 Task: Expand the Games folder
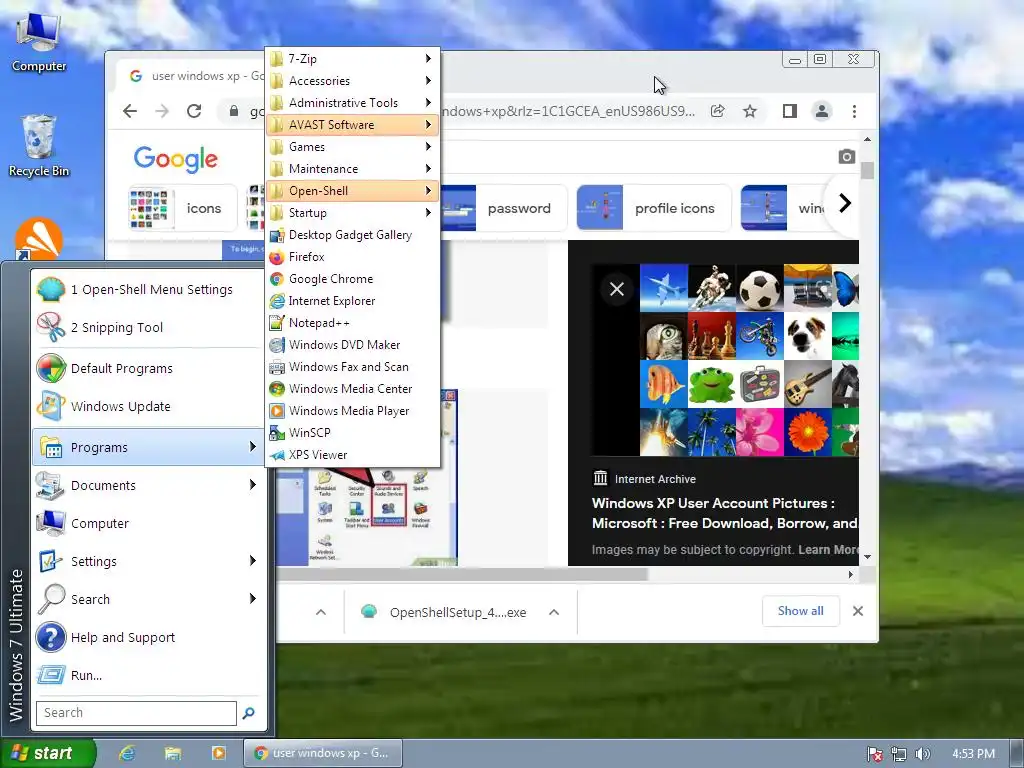[x=353, y=147]
